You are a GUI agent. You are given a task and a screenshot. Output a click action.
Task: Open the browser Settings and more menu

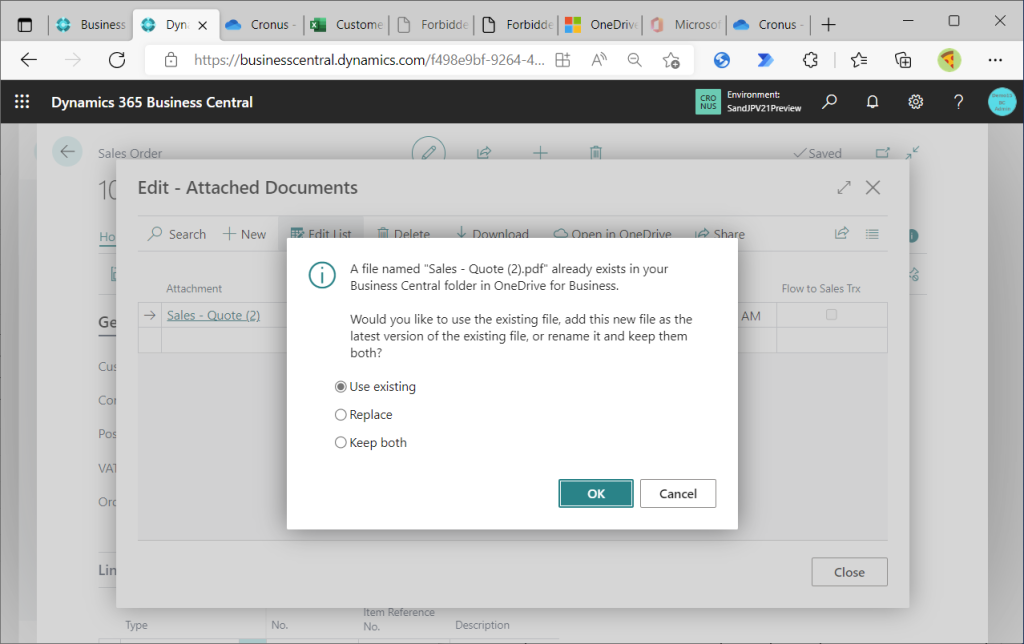(995, 60)
